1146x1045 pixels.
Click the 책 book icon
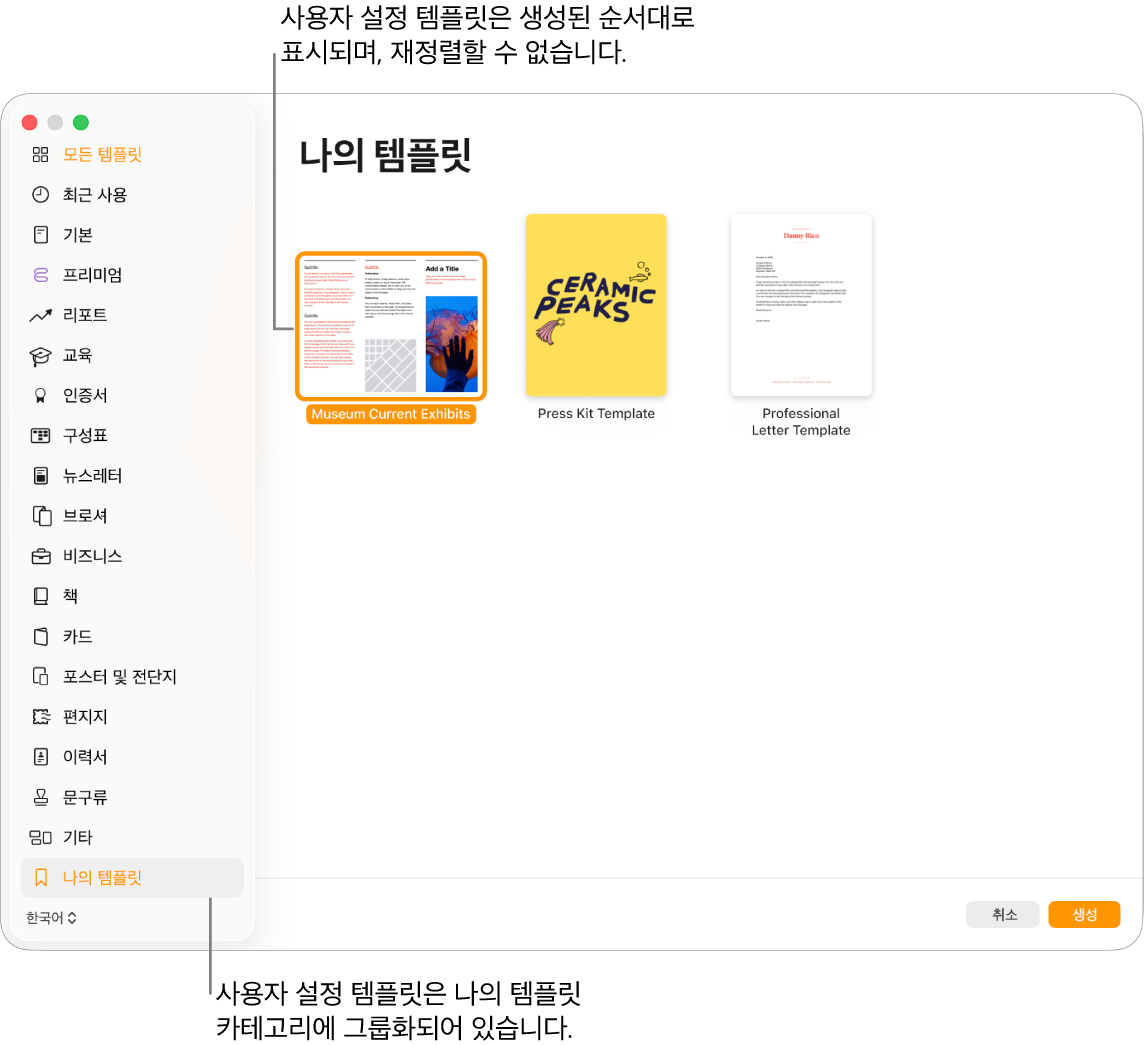click(41, 596)
